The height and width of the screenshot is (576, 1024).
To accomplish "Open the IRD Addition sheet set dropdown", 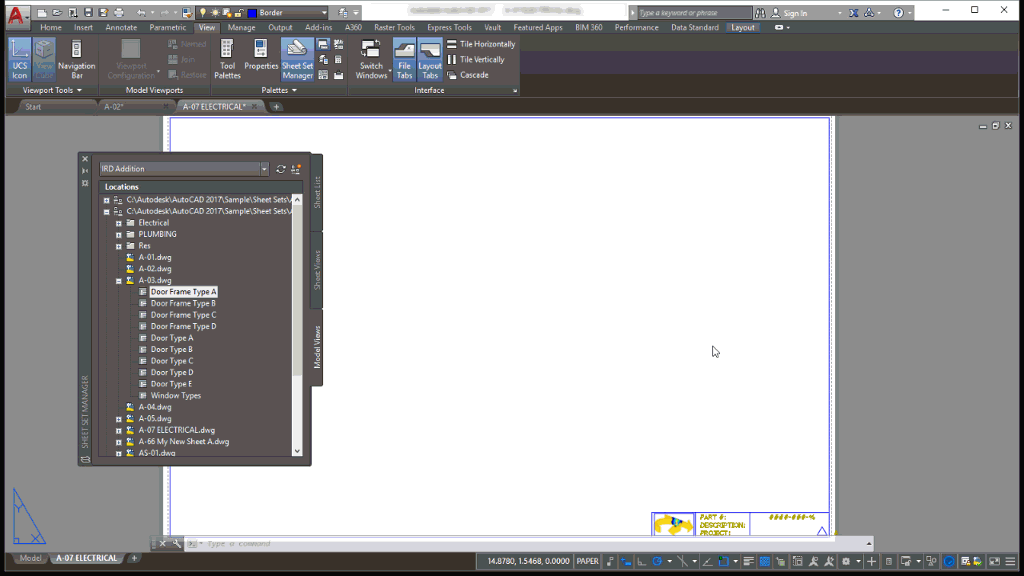I will [x=264, y=168].
